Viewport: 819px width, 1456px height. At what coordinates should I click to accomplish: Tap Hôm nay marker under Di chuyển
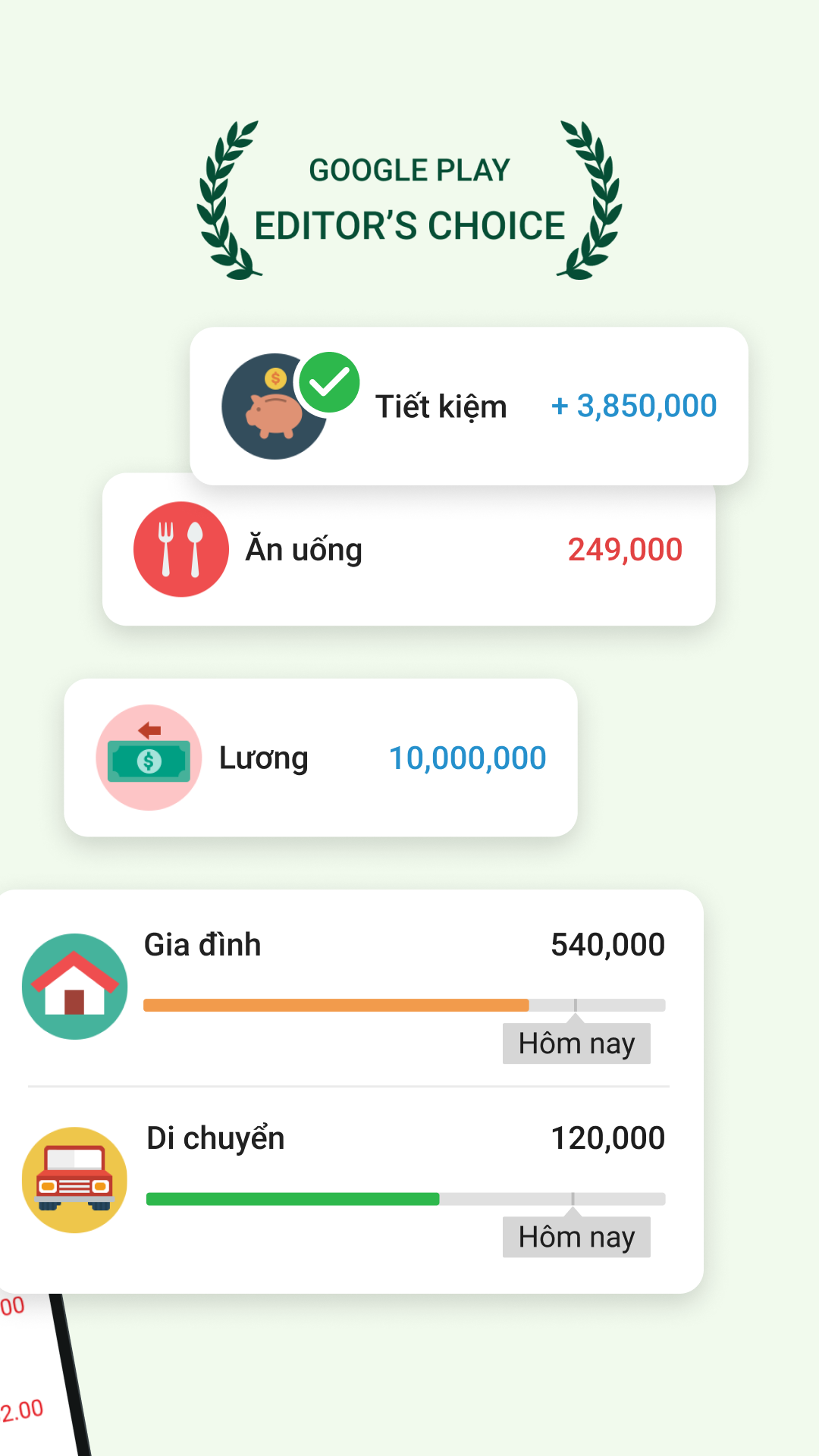click(576, 1237)
